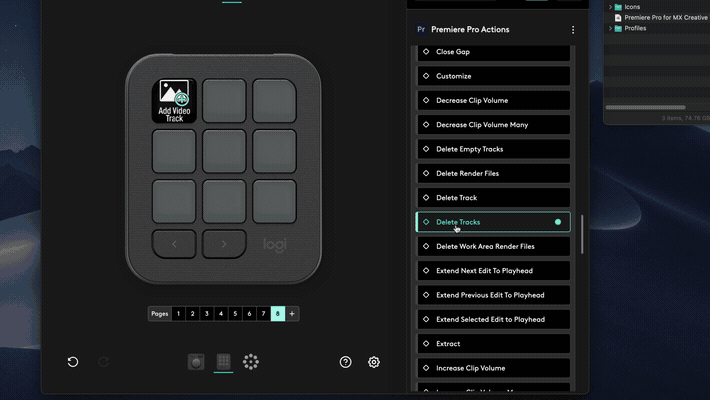Open the help question mark icon
The height and width of the screenshot is (400, 710).
345,362
